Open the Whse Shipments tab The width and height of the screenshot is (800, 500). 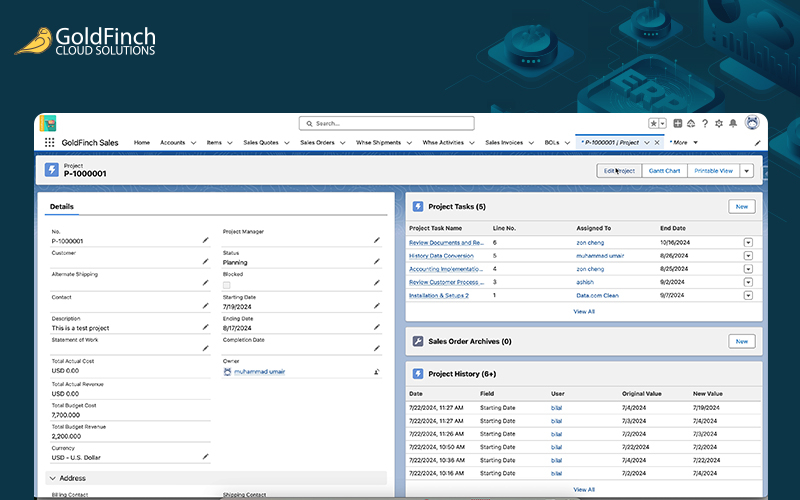(x=378, y=143)
